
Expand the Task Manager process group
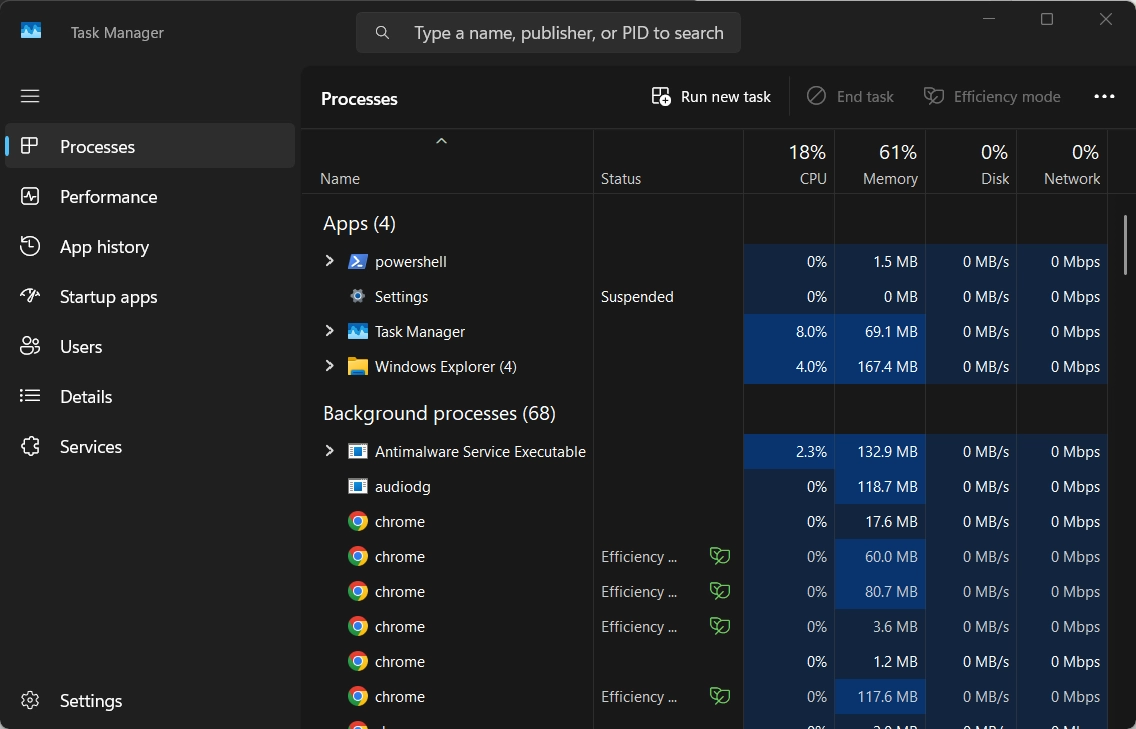click(x=330, y=331)
